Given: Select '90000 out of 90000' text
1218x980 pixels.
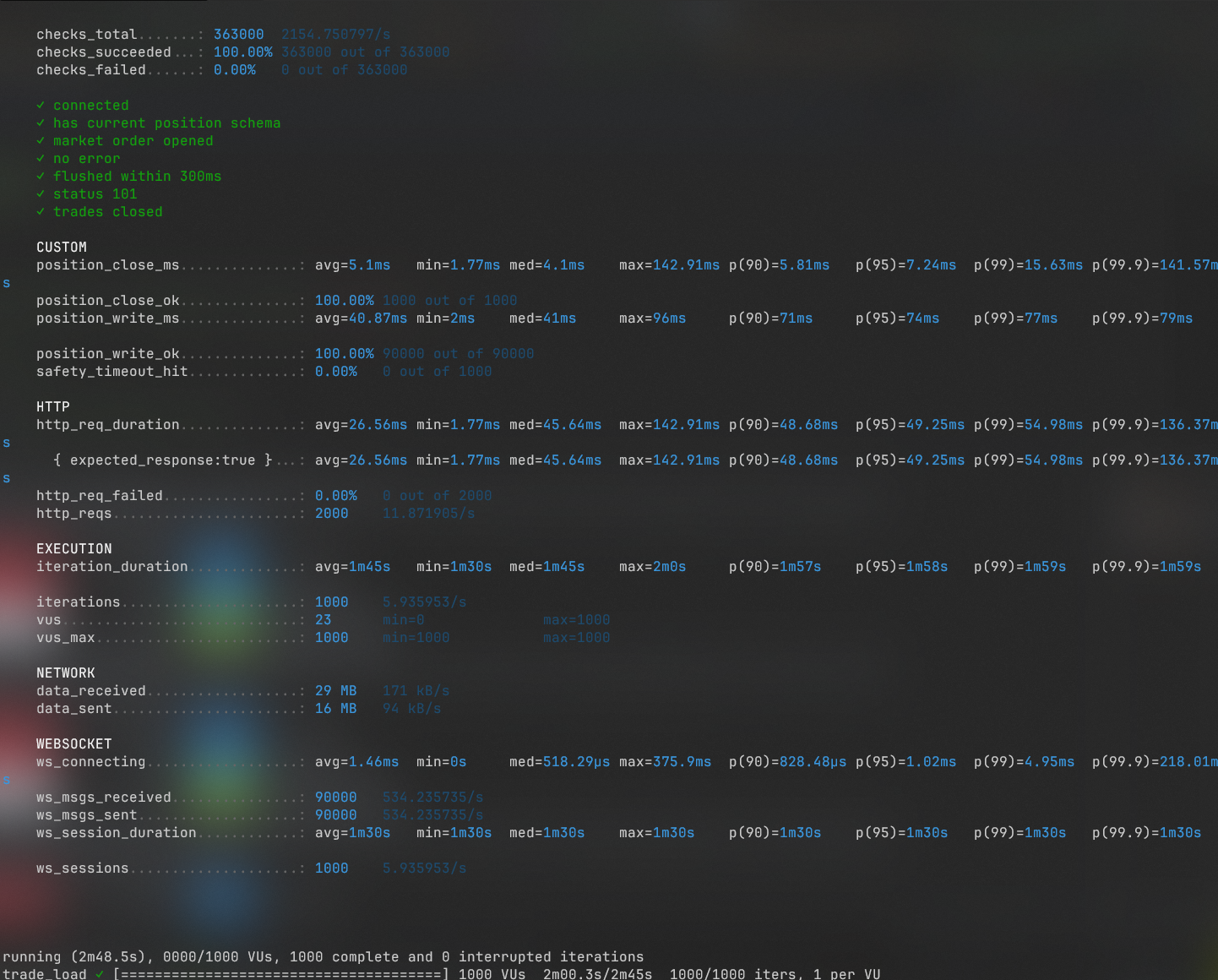Looking at the screenshot, I should point(458,354).
